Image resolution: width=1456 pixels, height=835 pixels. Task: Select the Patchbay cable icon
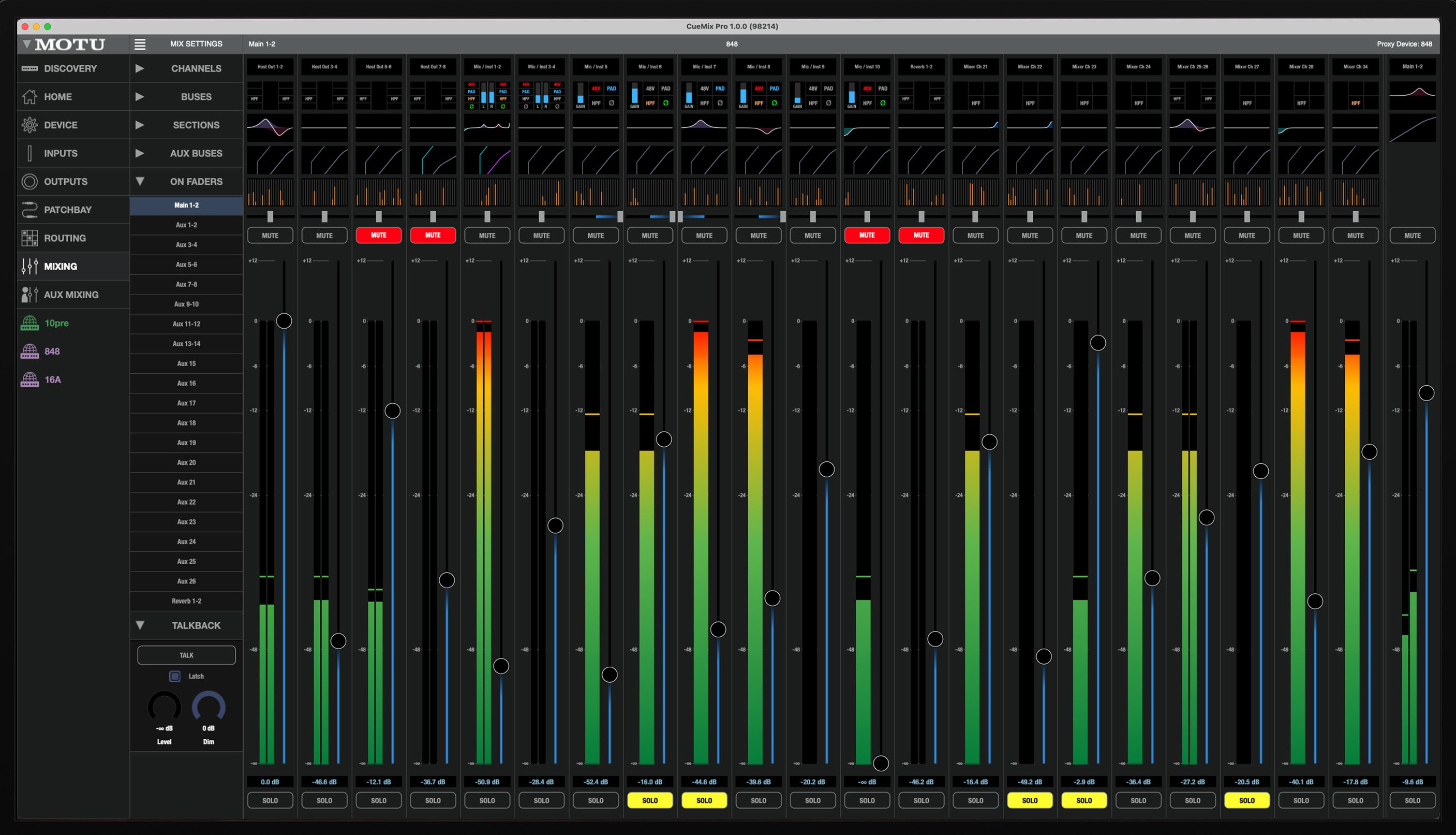(29, 209)
